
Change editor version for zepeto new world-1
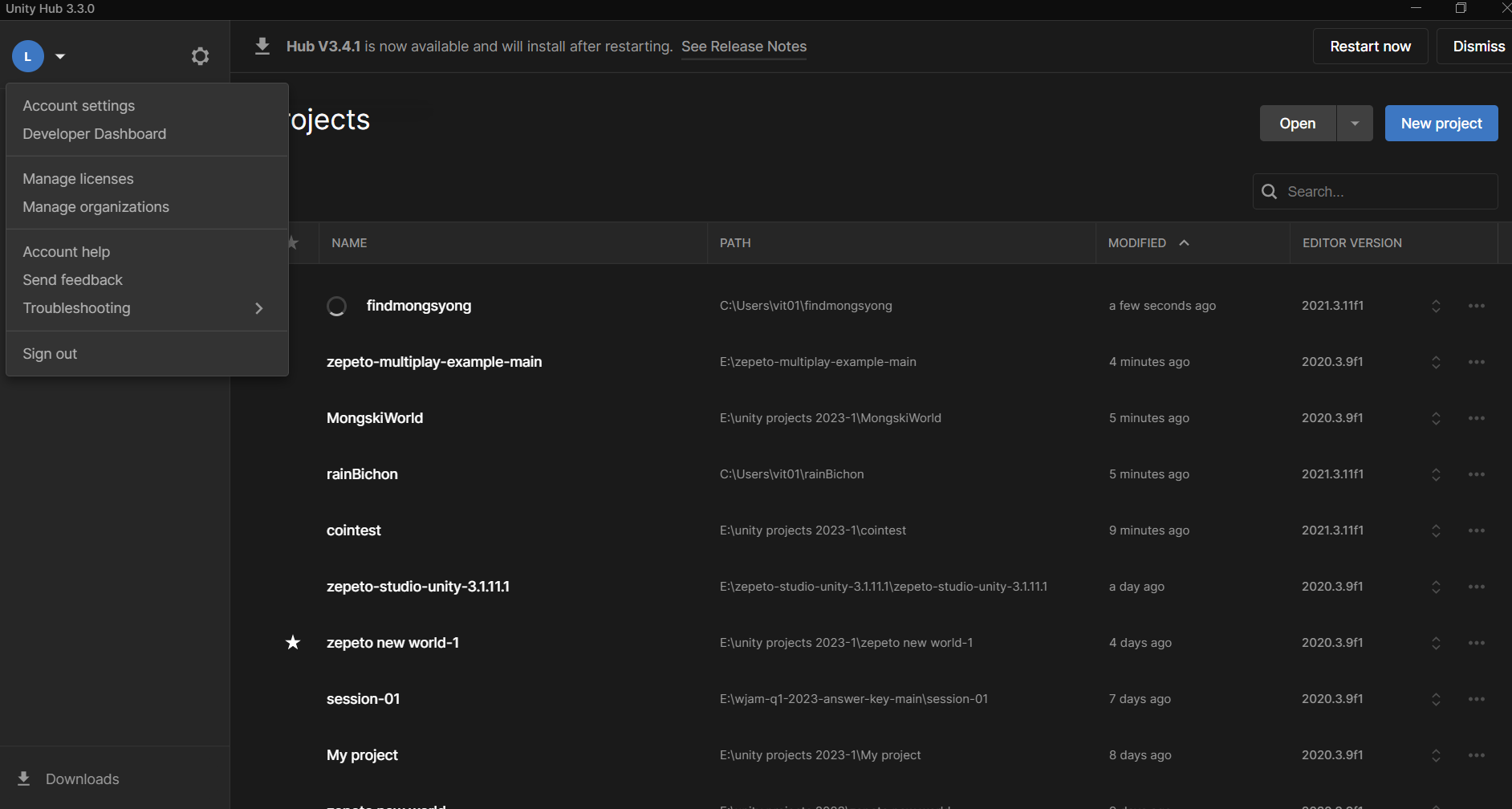pyautogui.click(x=1436, y=643)
